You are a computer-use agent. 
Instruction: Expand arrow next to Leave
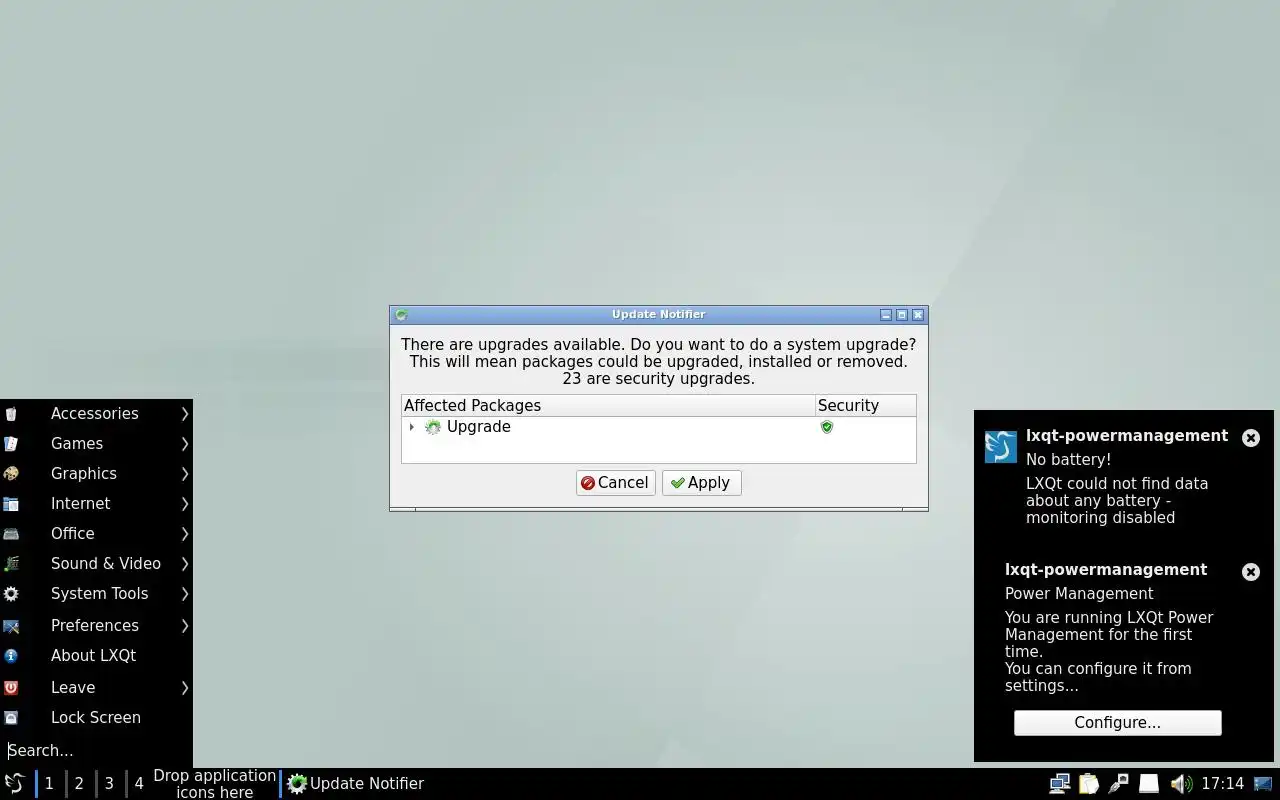coord(185,687)
